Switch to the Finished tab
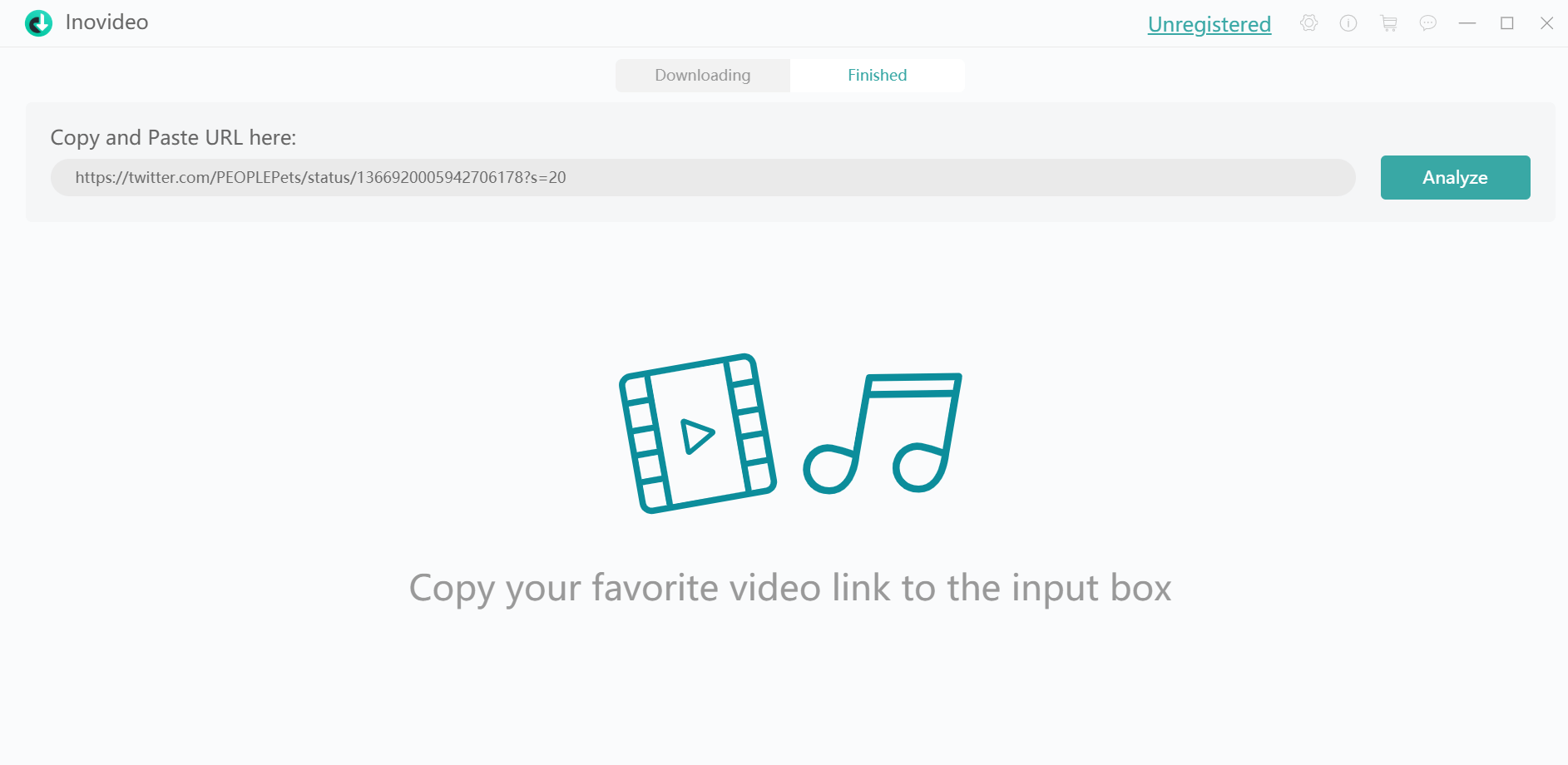 (878, 75)
